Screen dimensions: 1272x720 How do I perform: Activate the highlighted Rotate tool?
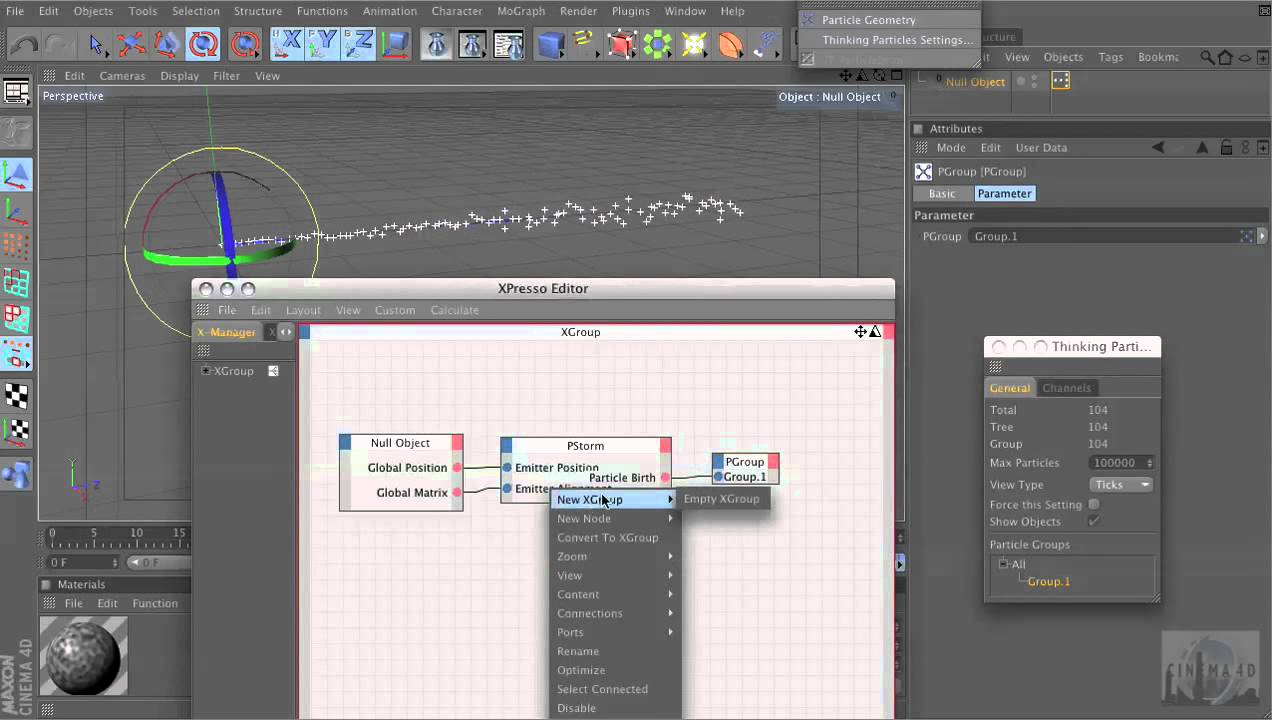pyautogui.click(x=203, y=44)
